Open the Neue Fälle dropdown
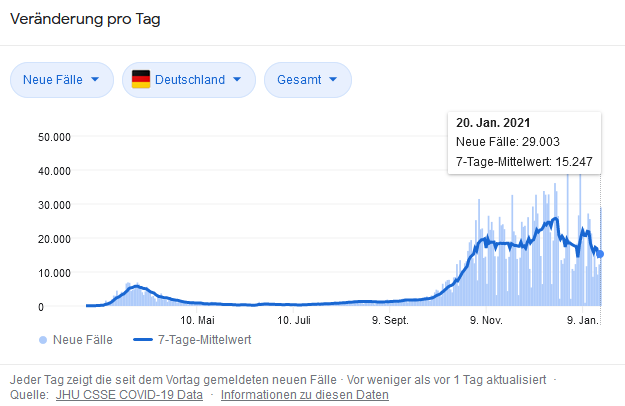Image resolution: width=625 pixels, height=406 pixels. click(59, 80)
